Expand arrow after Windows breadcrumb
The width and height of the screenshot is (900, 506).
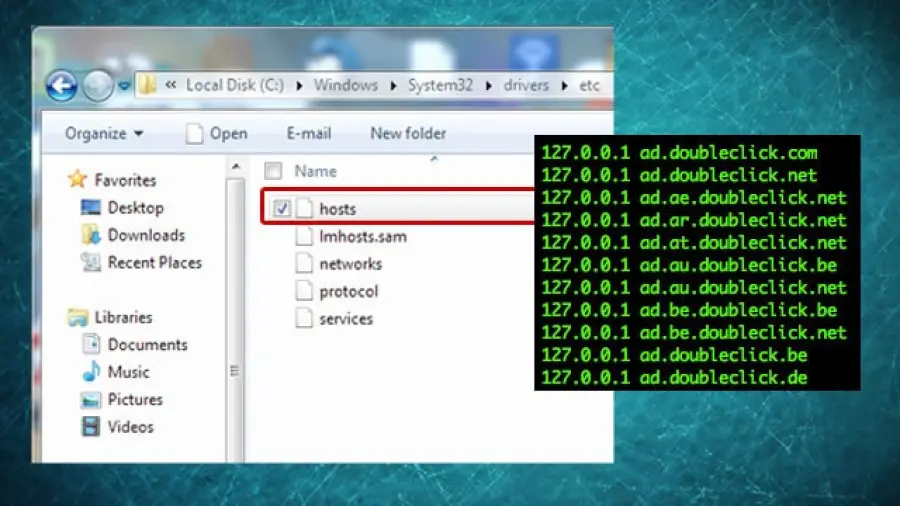click(x=393, y=85)
